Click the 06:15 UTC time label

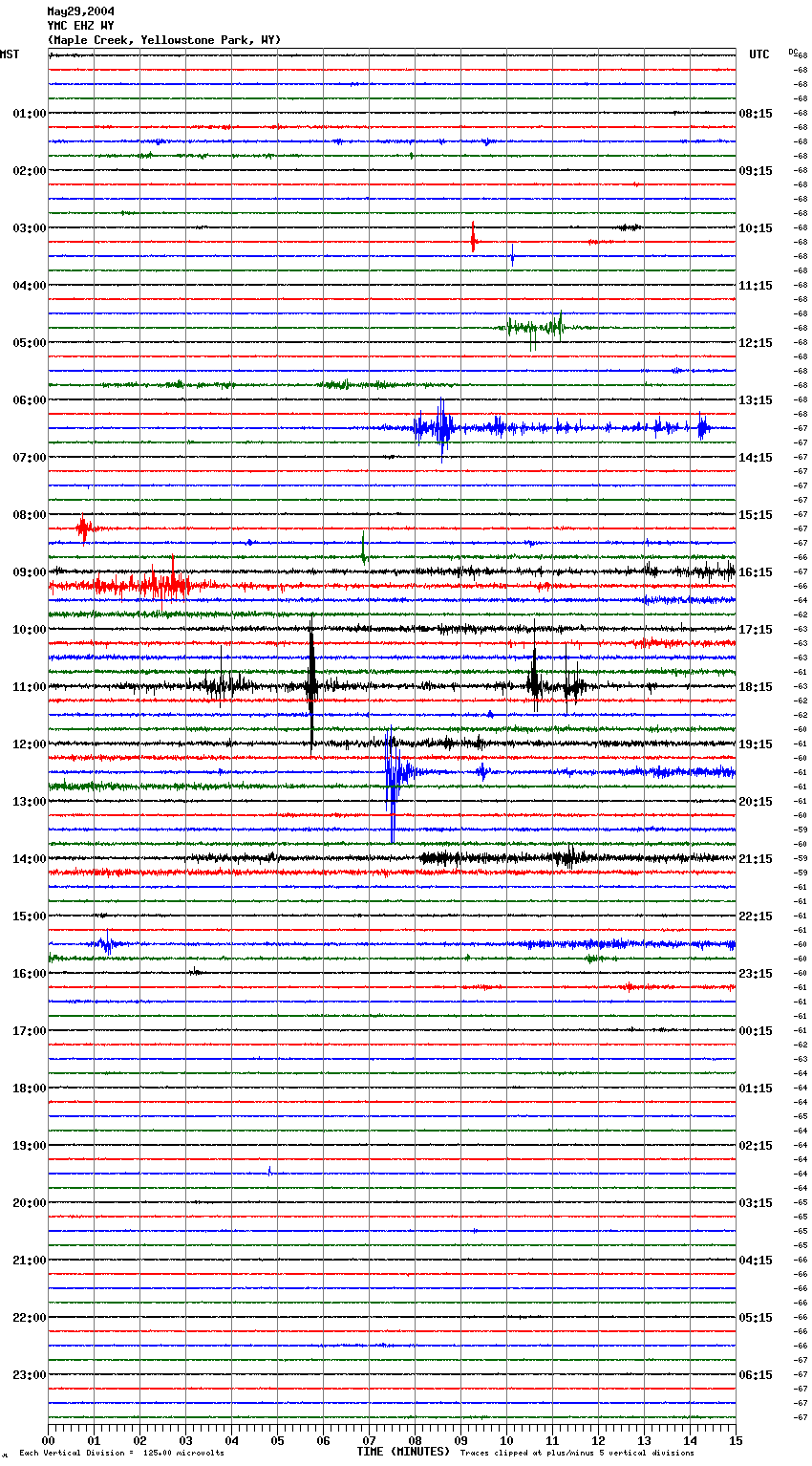pos(756,1375)
